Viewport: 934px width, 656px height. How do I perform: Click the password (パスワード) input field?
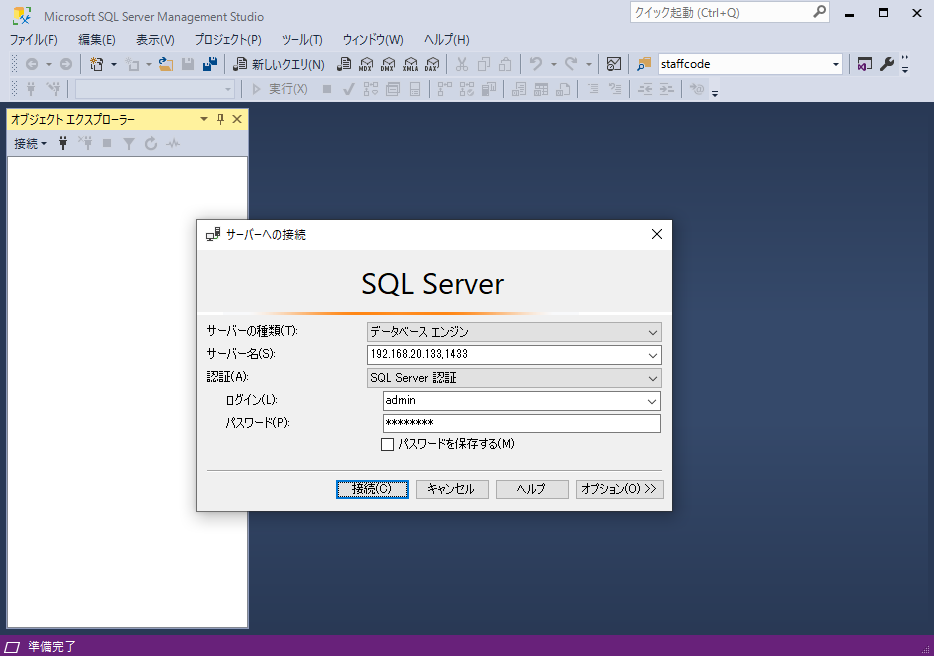522,423
